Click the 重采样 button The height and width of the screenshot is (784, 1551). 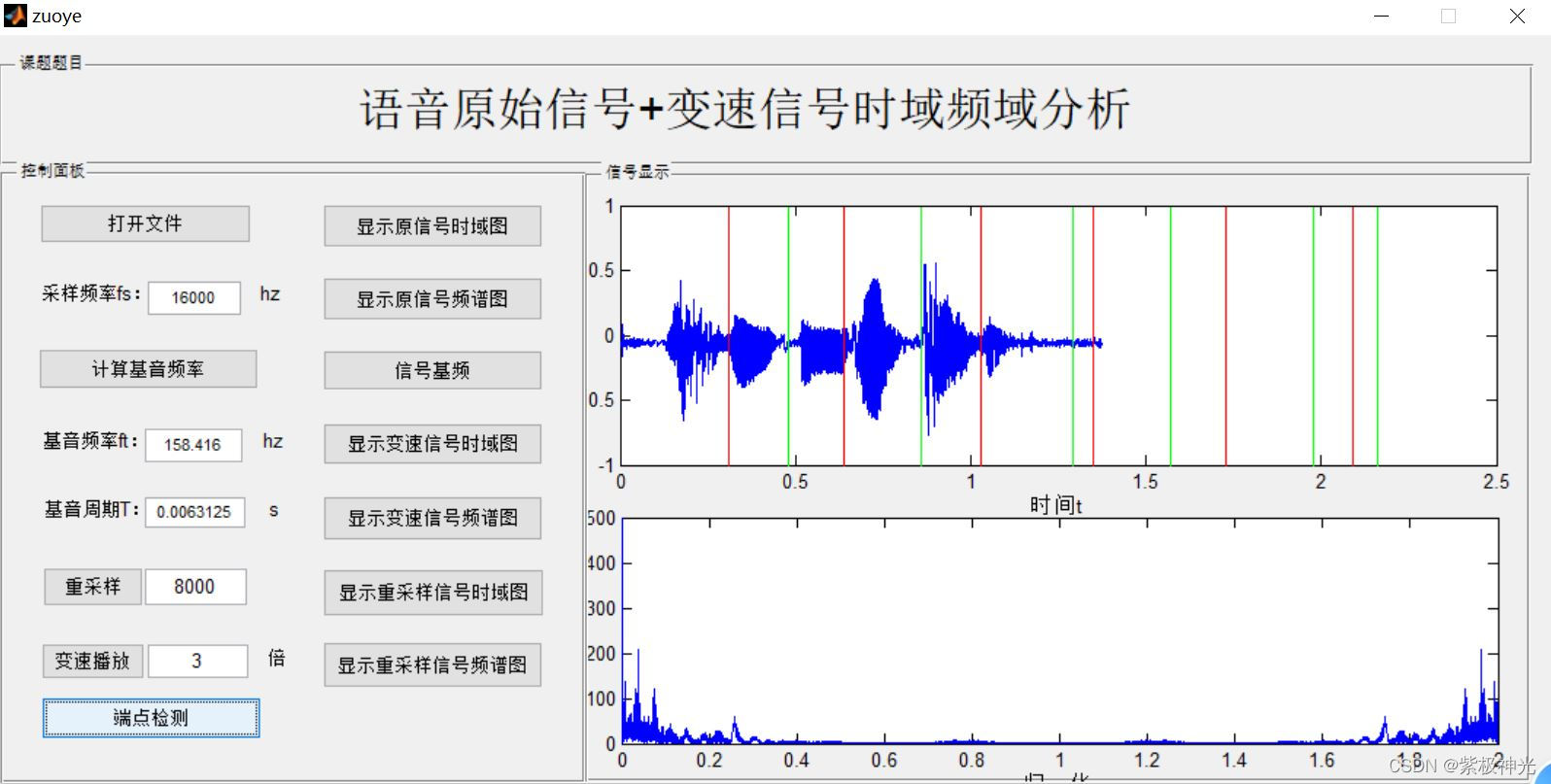(92, 587)
